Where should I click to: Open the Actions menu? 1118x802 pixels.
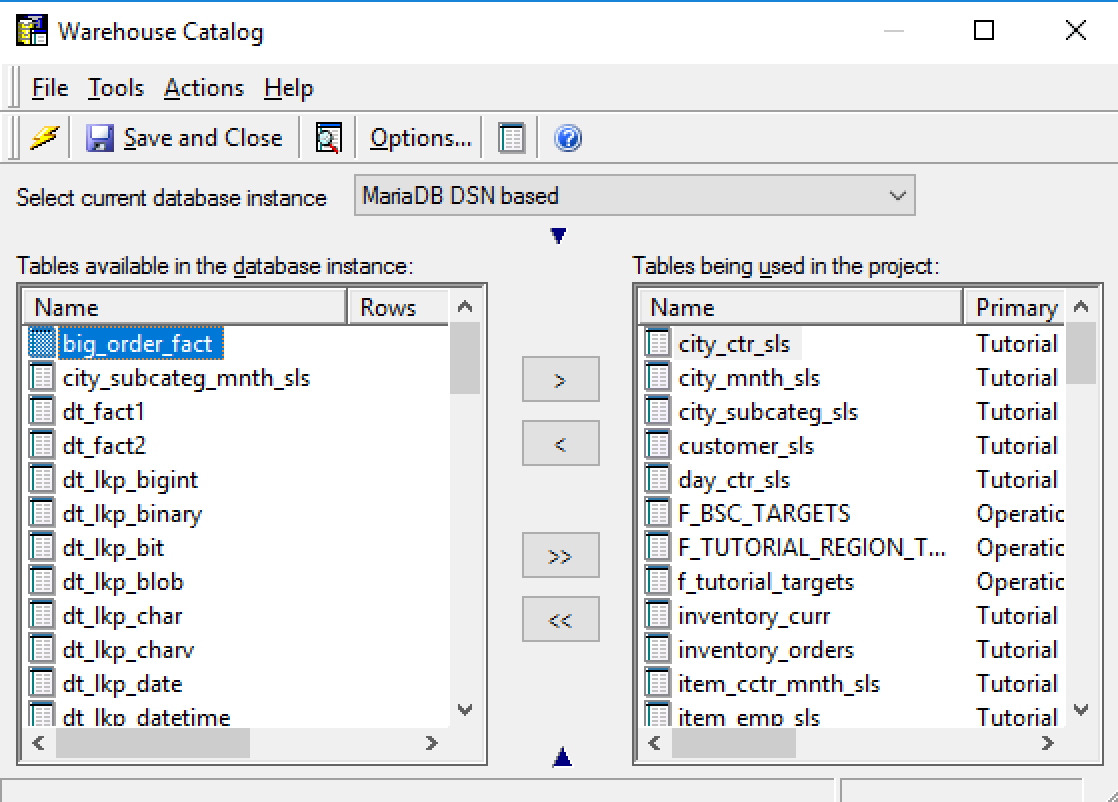tap(203, 88)
